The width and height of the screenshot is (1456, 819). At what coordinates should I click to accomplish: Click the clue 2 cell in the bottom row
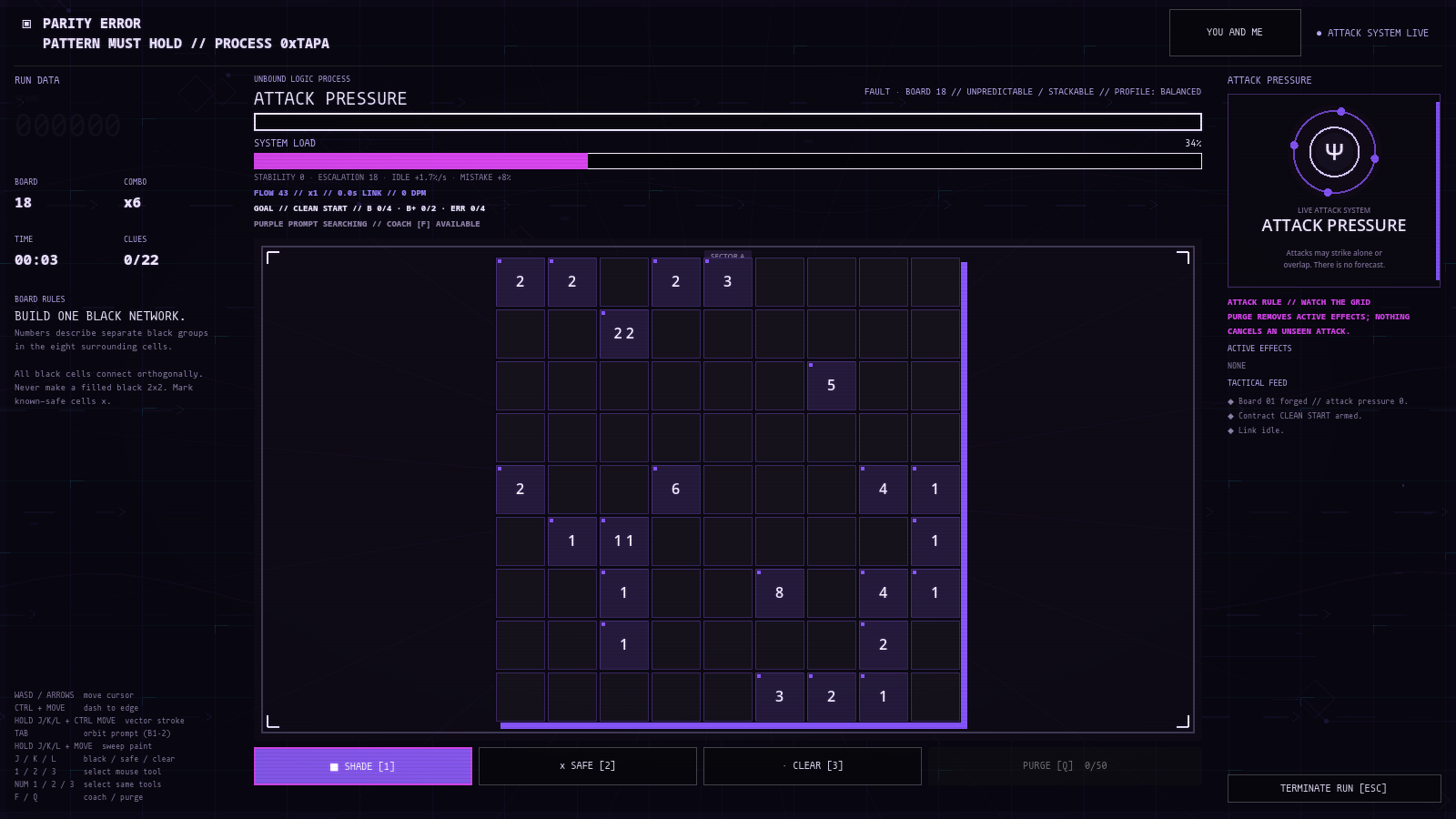tap(832, 697)
